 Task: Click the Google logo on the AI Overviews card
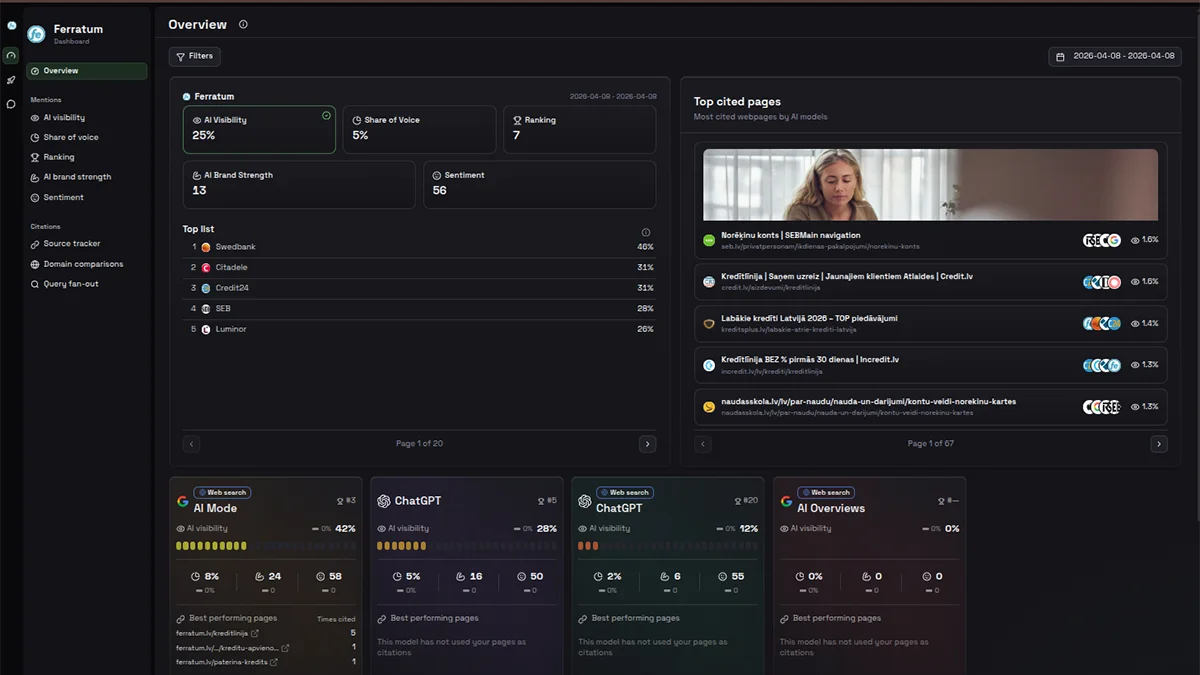click(x=787, y=501)
